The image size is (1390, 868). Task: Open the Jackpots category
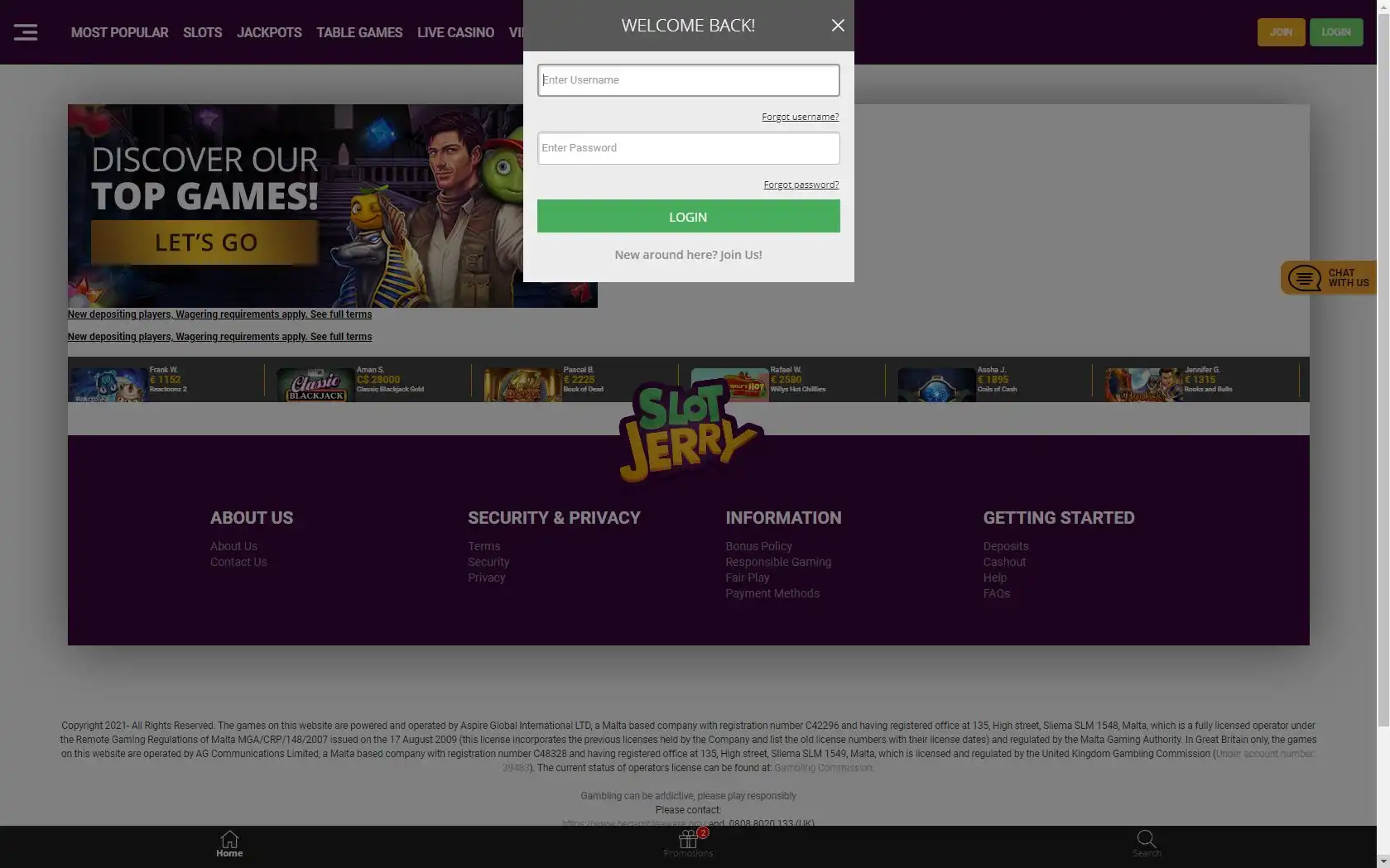[269, 32]
